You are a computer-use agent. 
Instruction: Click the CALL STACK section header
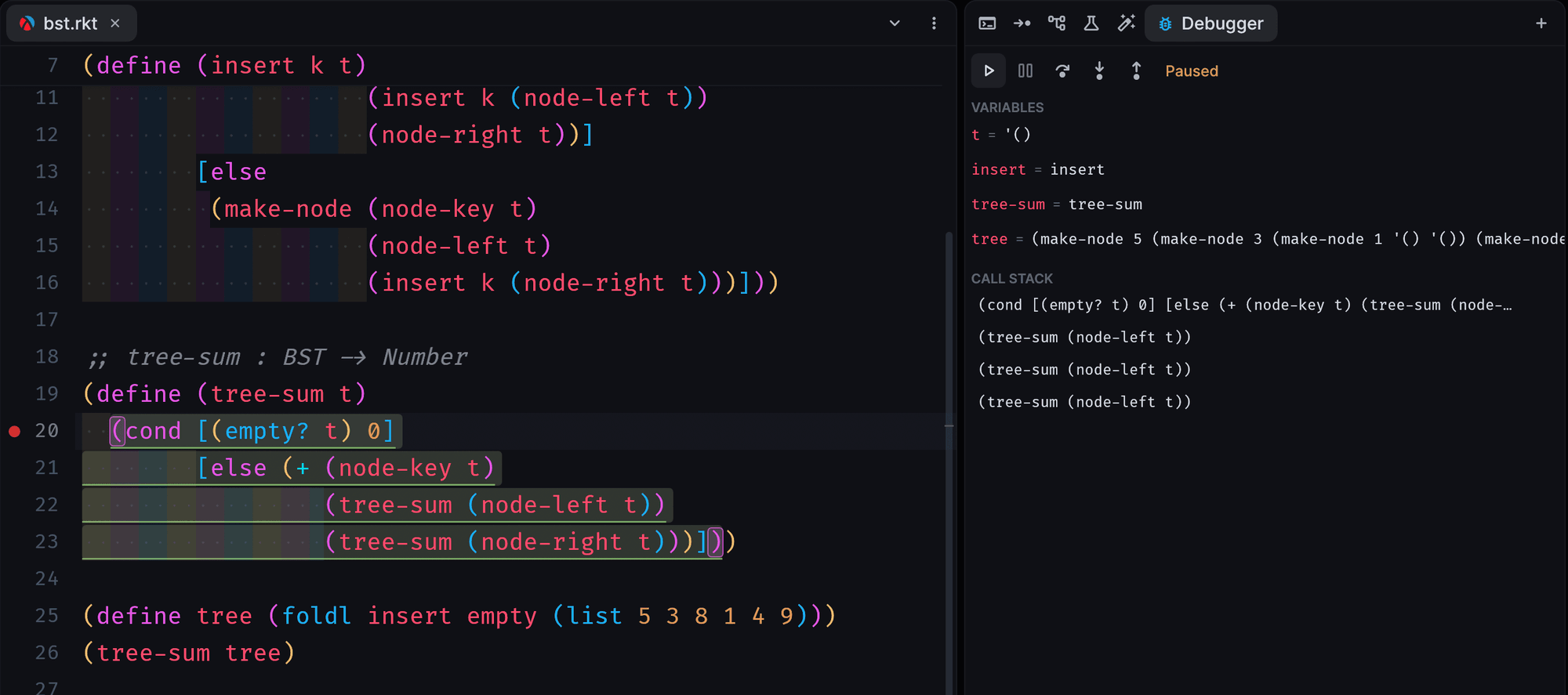click(x=1012, y=279)
